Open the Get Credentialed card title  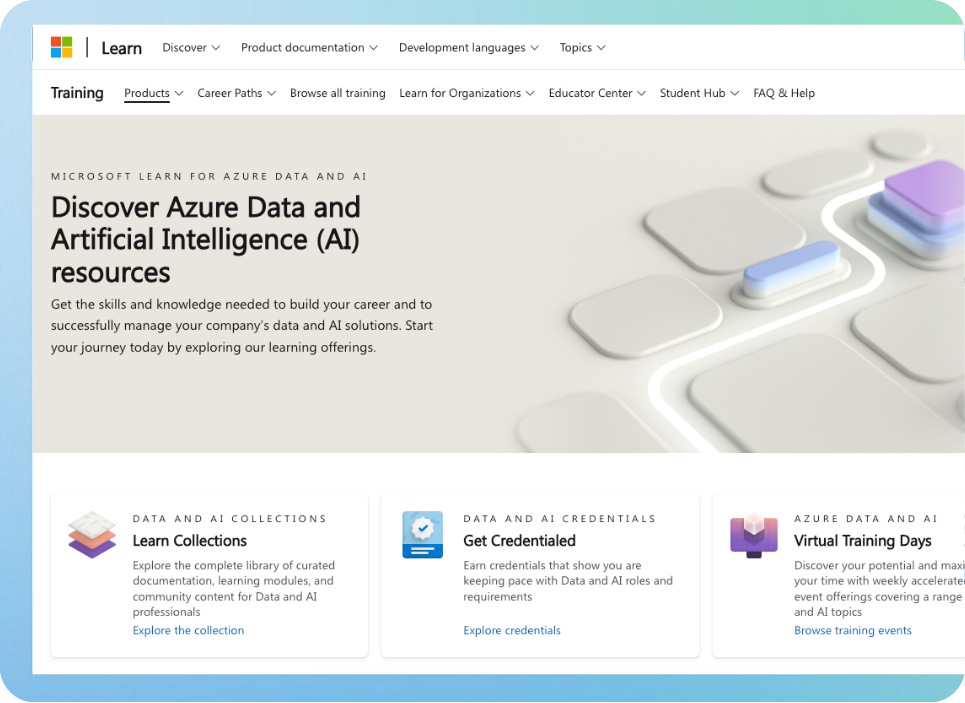click(519, 540)
